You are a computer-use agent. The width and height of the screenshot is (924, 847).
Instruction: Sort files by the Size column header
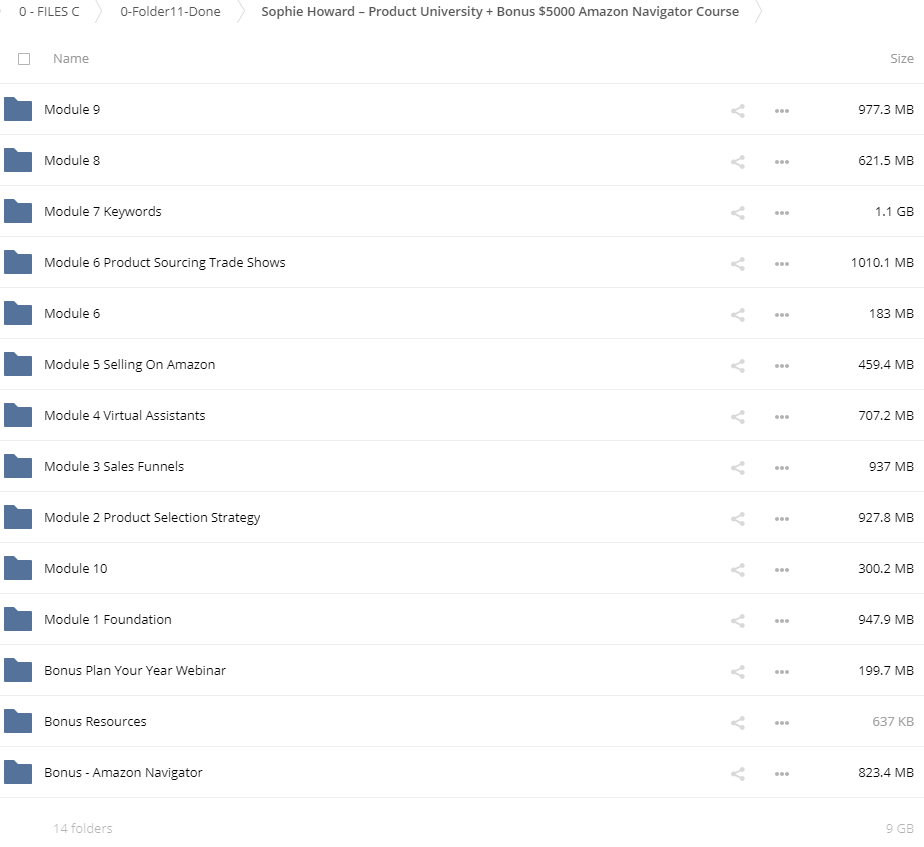pos(901,59)
